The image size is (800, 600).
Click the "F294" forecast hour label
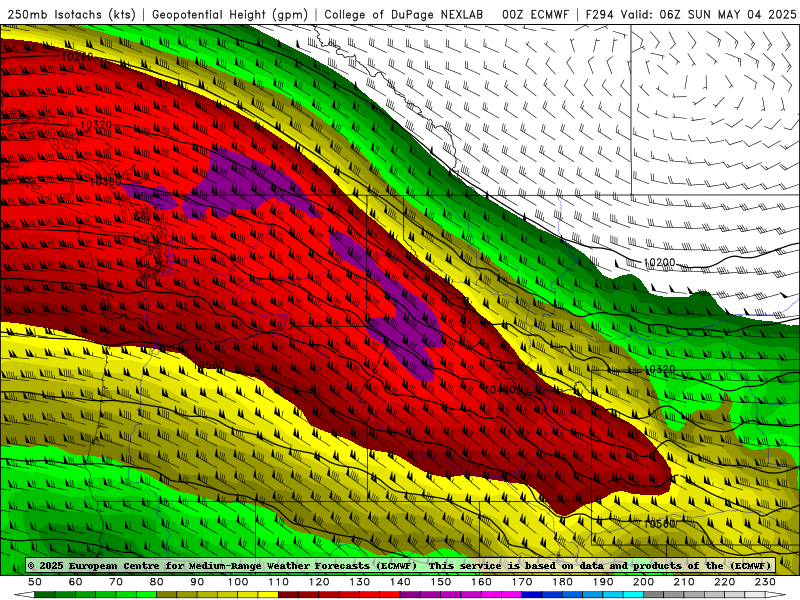[x=599, y=14]
